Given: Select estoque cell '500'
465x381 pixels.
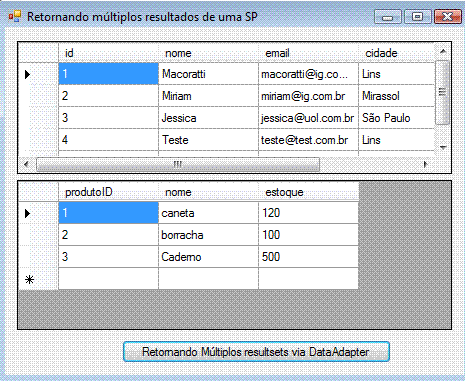Looking at the screenshot, I should point(308,257).
